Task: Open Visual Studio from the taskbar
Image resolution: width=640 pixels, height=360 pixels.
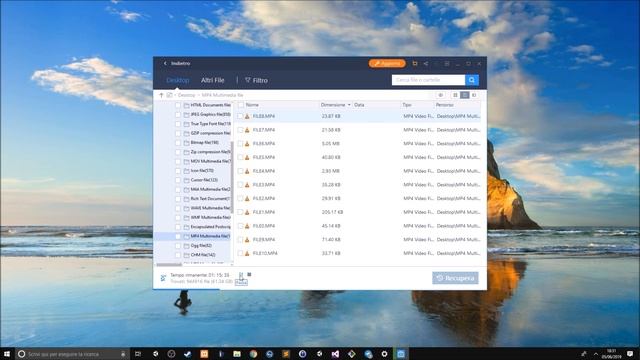Action: point(335,354)
